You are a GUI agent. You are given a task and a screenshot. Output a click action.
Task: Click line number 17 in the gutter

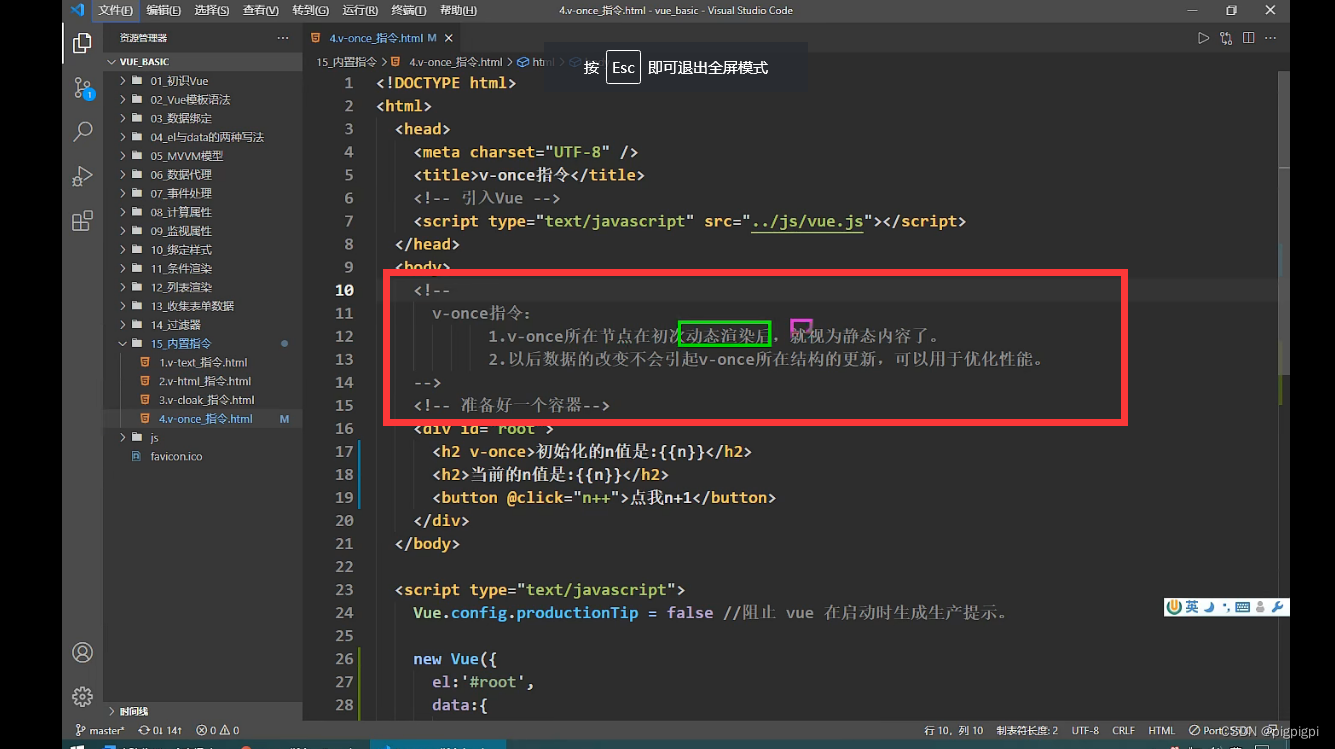[x=344, y=451]
